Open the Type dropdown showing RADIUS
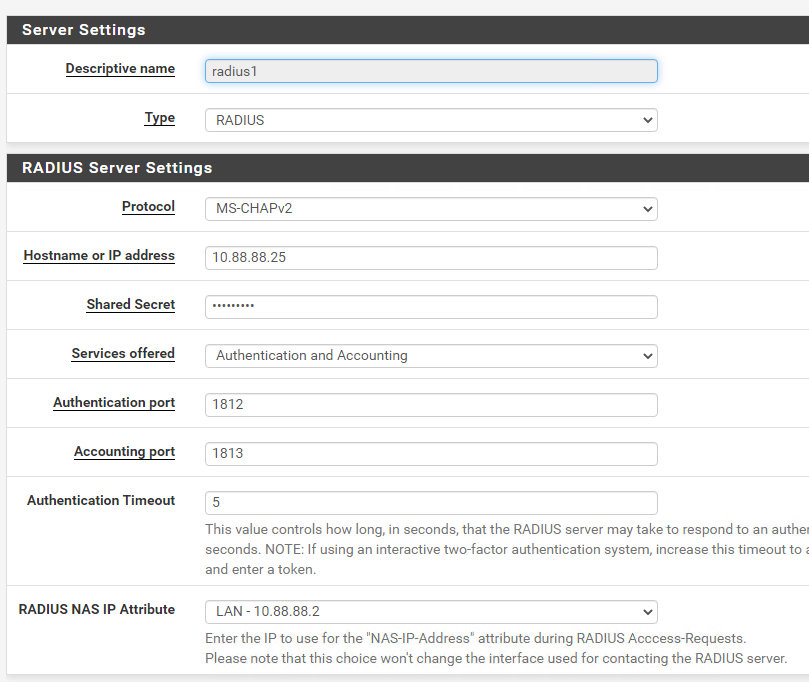The height and width of the screenshot is (682, 809). [430, 120]
